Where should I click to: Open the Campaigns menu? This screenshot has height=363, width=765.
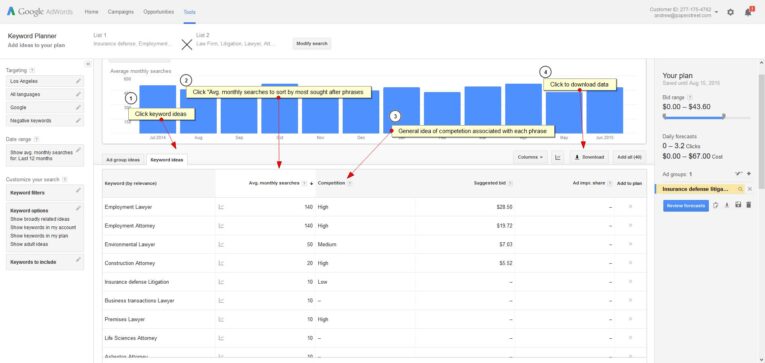(121, 12)
